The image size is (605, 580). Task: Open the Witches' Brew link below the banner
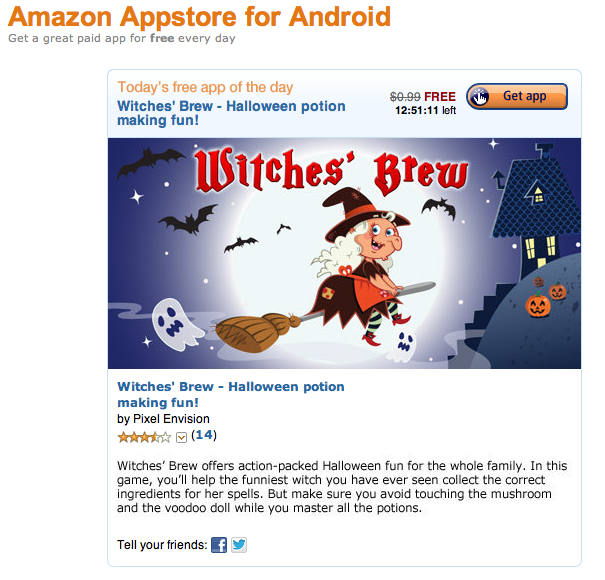click(x=231, y=394)
